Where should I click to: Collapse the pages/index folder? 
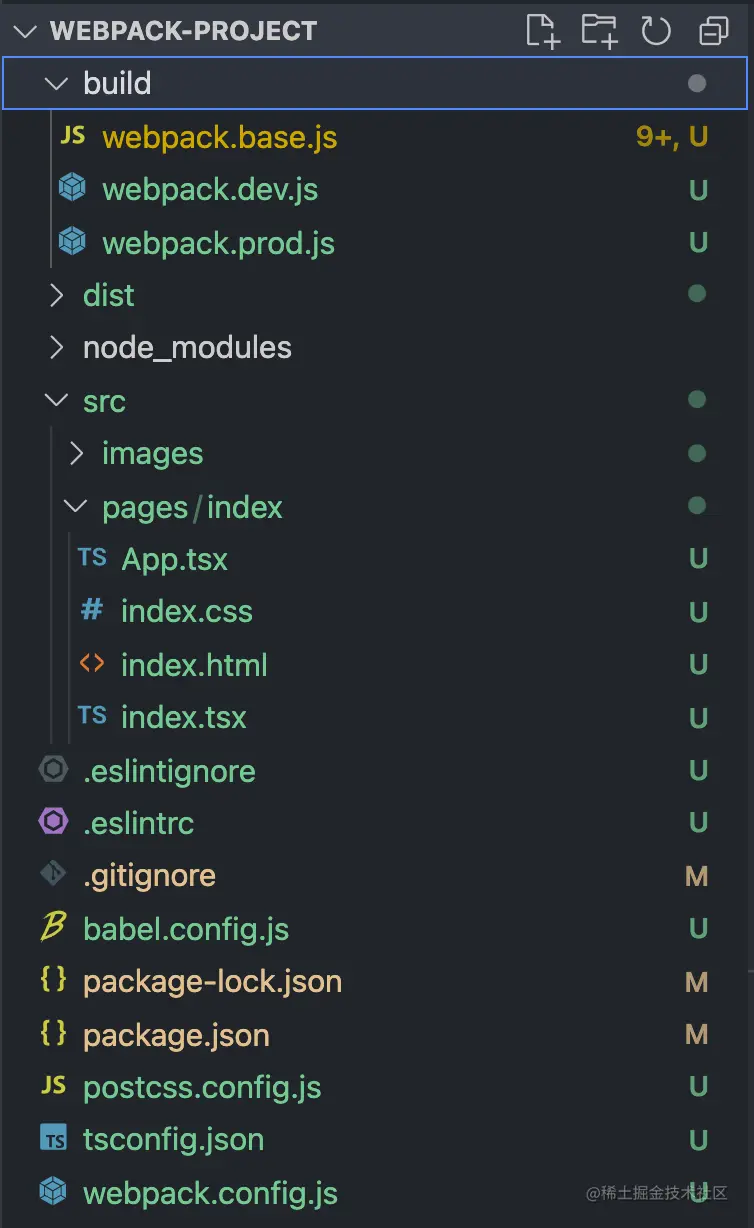77,506
